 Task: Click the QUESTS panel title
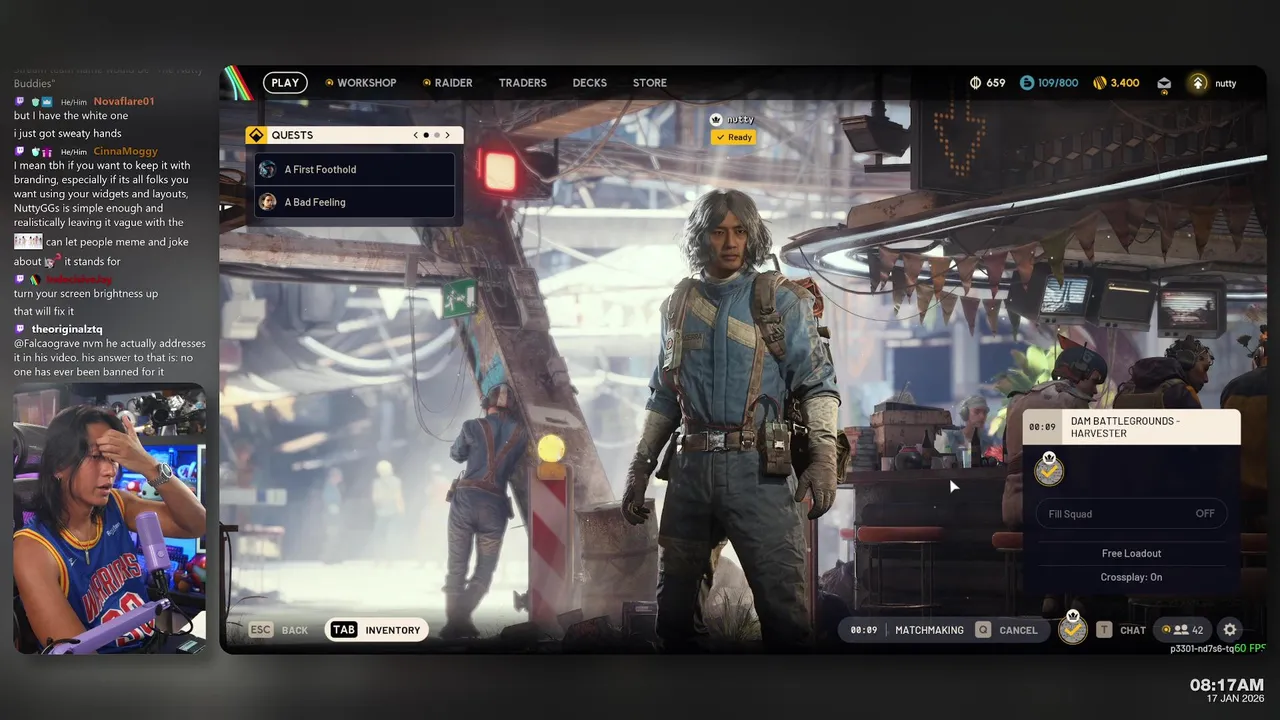(292, 135)
